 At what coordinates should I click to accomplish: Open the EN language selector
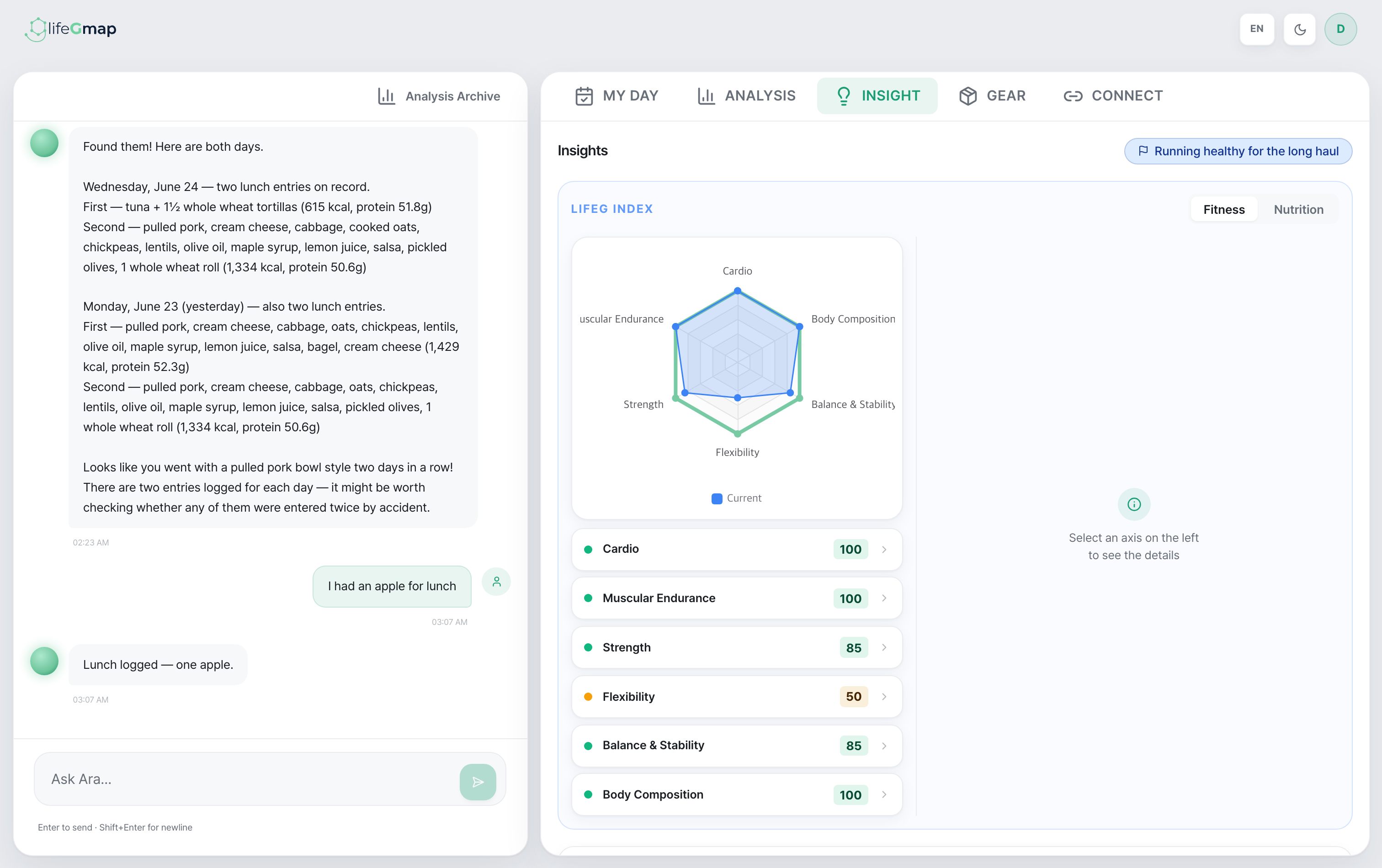pos(1256,29)
